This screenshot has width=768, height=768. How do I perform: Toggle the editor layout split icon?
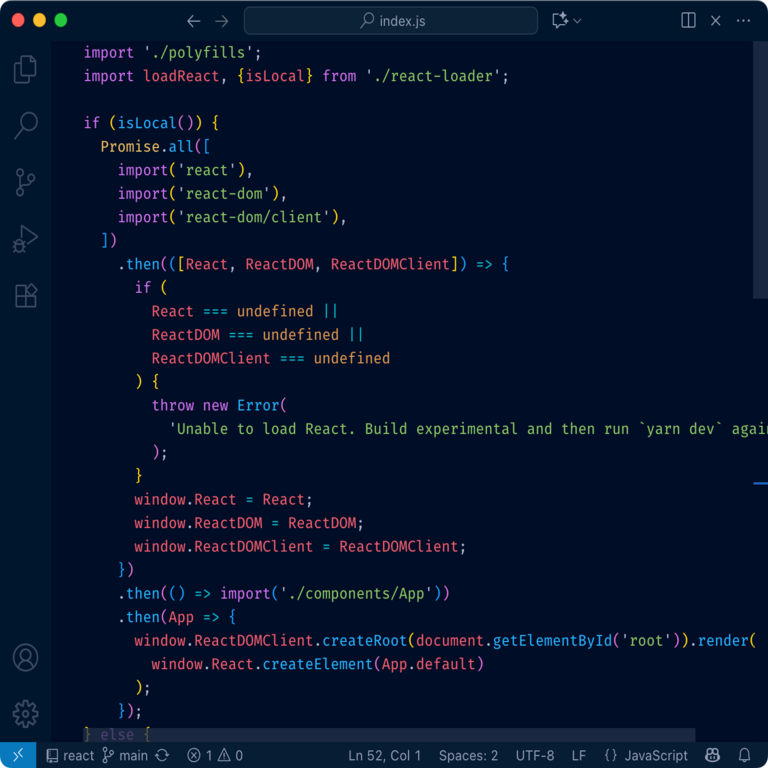tap(689, 20)
